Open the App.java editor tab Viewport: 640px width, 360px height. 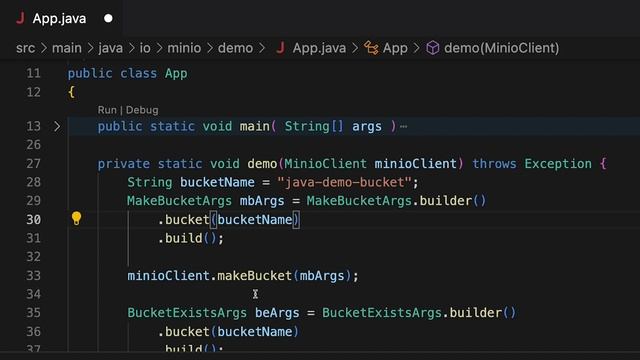tap(61, 18)
